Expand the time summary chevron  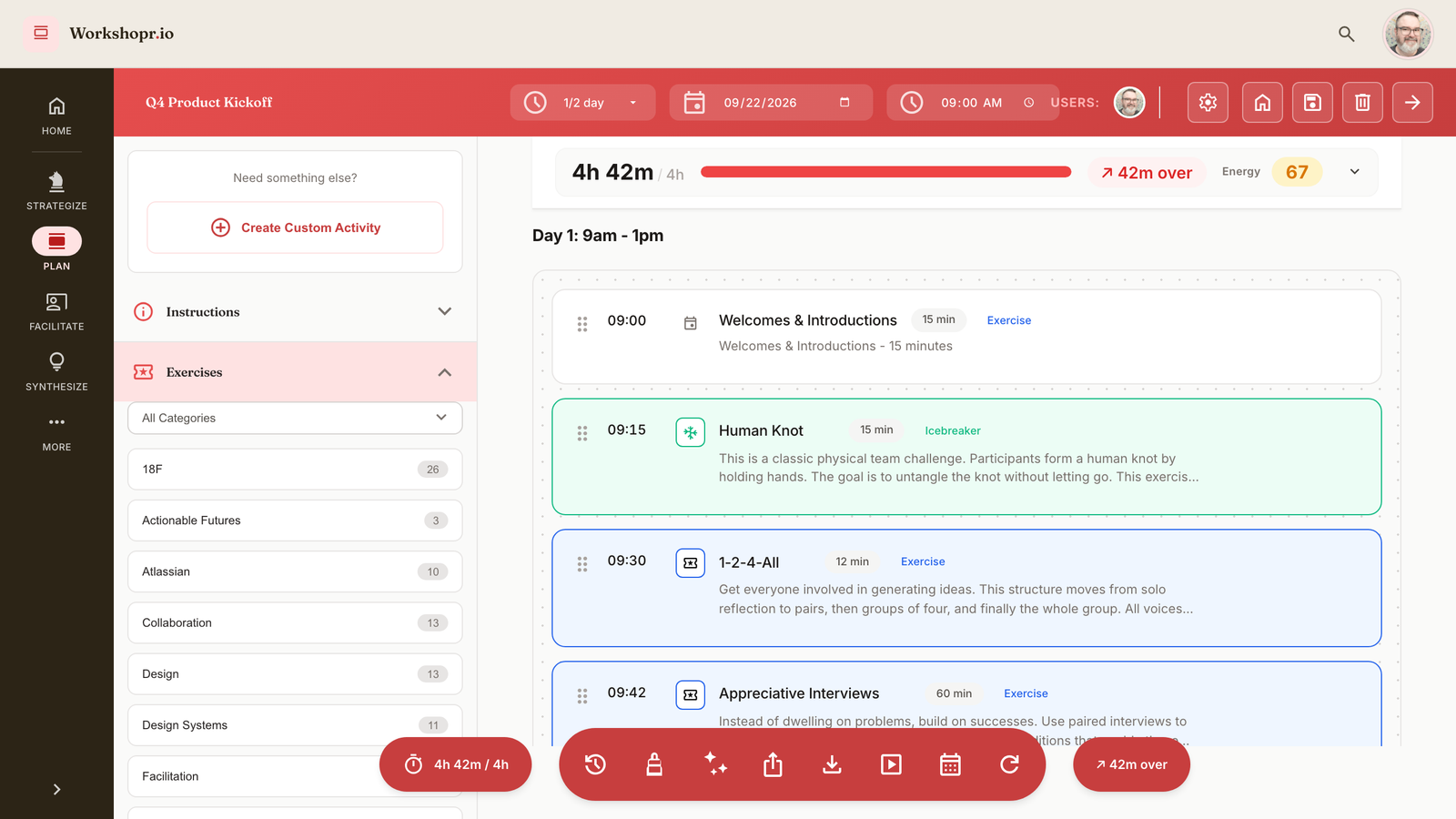[x=1354, y=172]
